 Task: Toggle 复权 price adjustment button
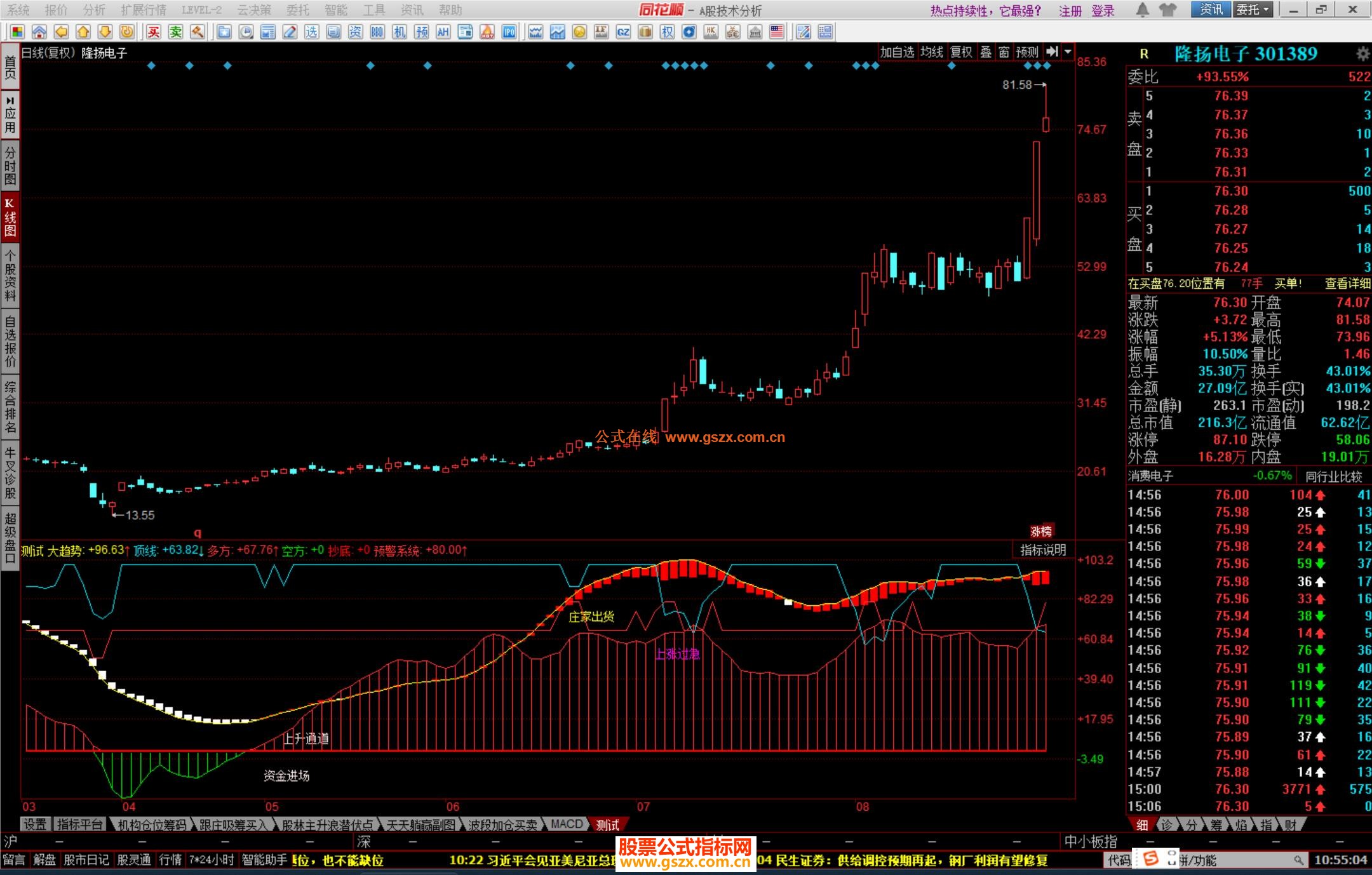961,52
